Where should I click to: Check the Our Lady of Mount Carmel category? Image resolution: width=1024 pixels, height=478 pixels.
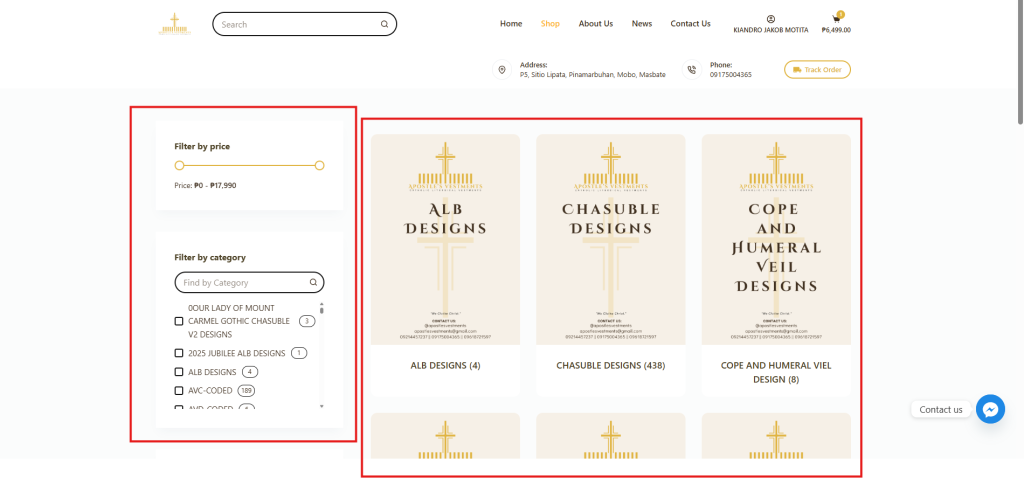point(179,321)
